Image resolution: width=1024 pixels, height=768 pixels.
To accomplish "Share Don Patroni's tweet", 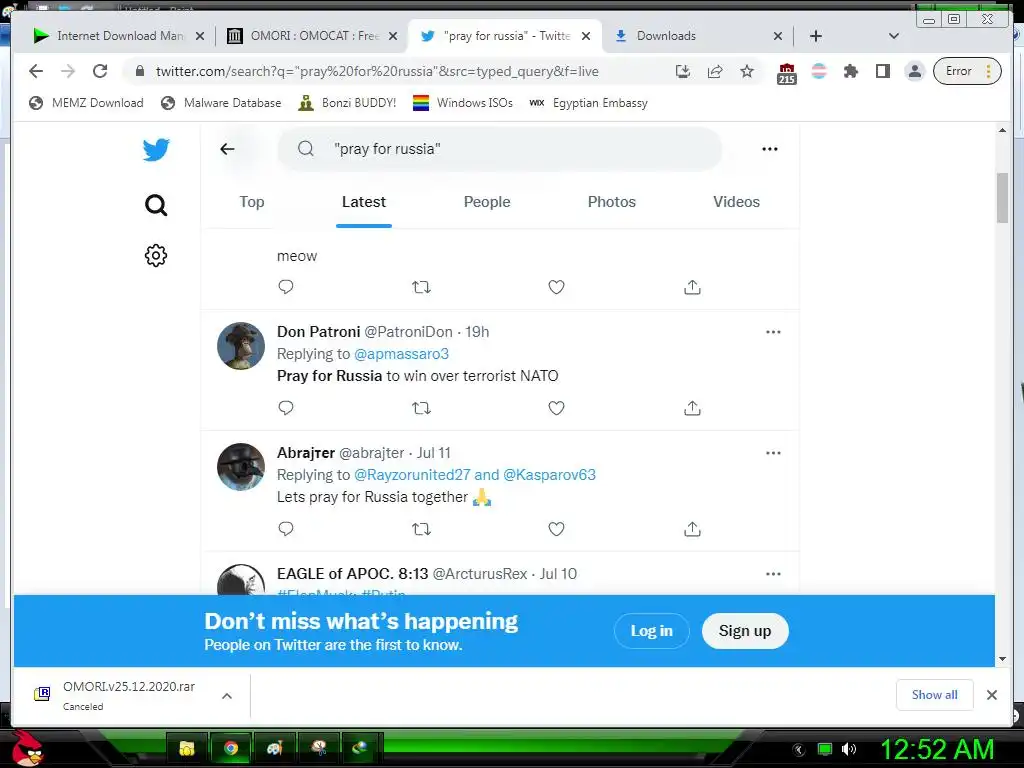I will tap(692, 408).
